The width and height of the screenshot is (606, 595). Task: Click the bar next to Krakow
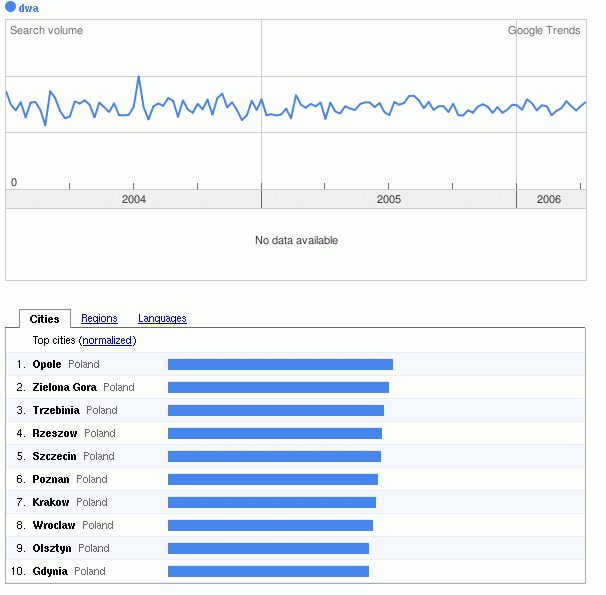click(x=272, y=503)
